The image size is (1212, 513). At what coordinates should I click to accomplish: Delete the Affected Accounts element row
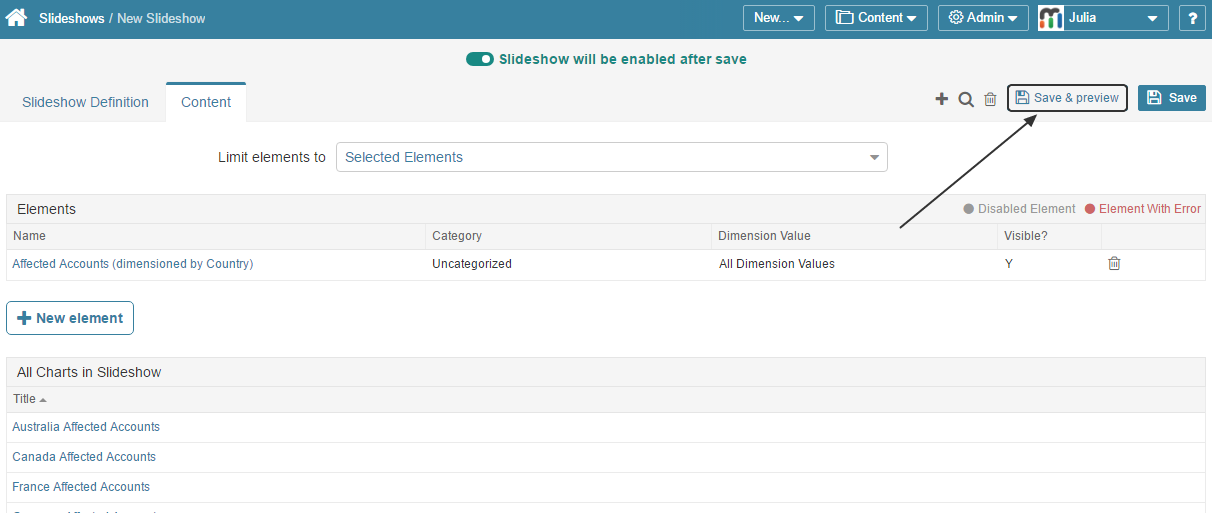pyautogui.click(x=1114, y=264)
